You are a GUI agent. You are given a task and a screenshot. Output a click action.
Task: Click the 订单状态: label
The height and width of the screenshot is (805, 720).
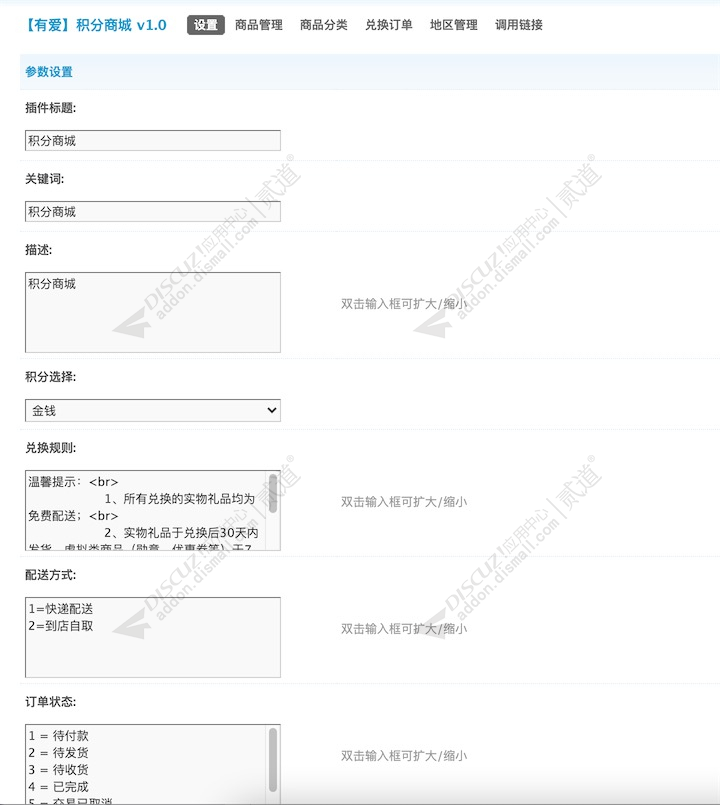point(50,701)
